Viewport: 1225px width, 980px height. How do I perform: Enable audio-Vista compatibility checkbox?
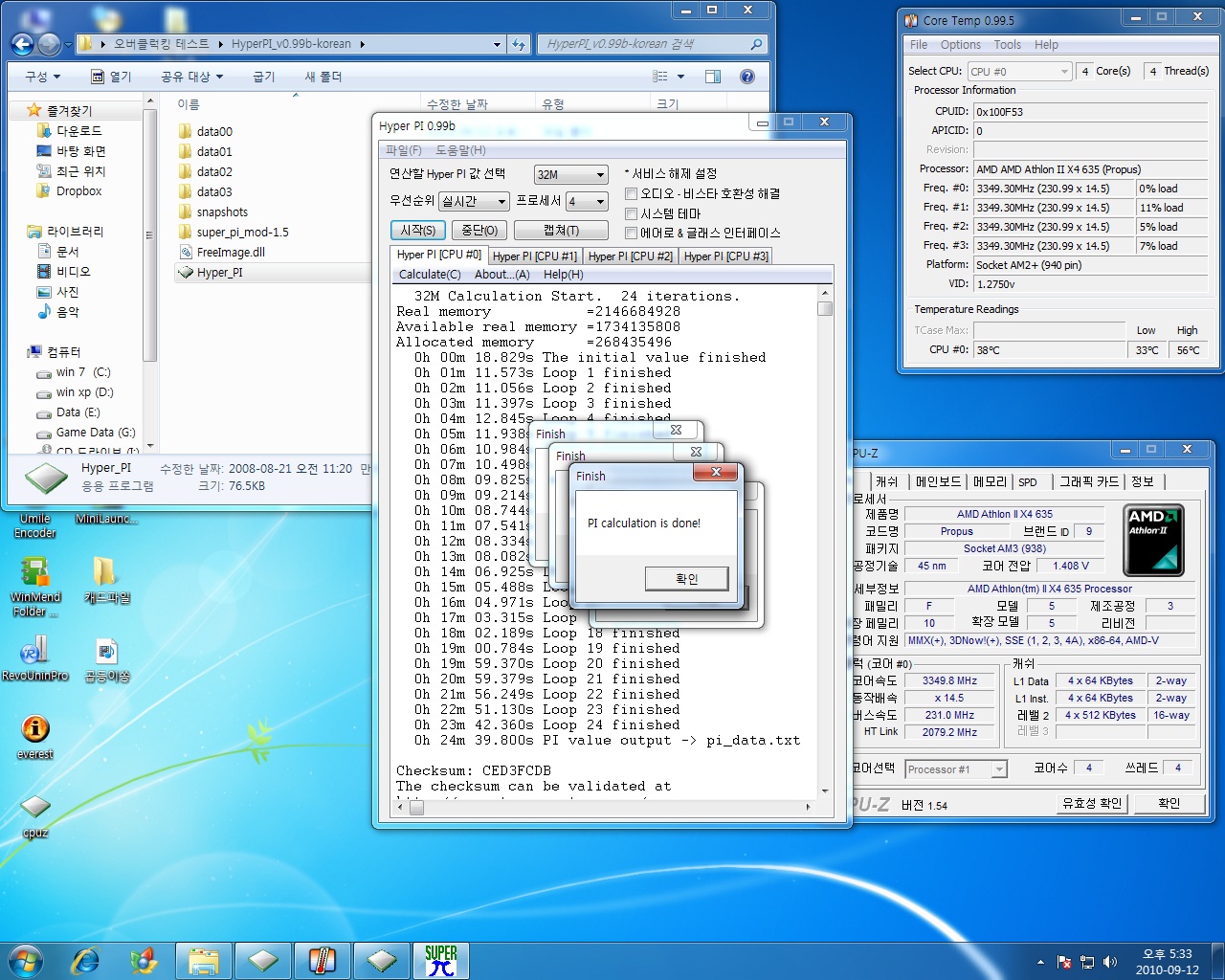coord(631,193)
